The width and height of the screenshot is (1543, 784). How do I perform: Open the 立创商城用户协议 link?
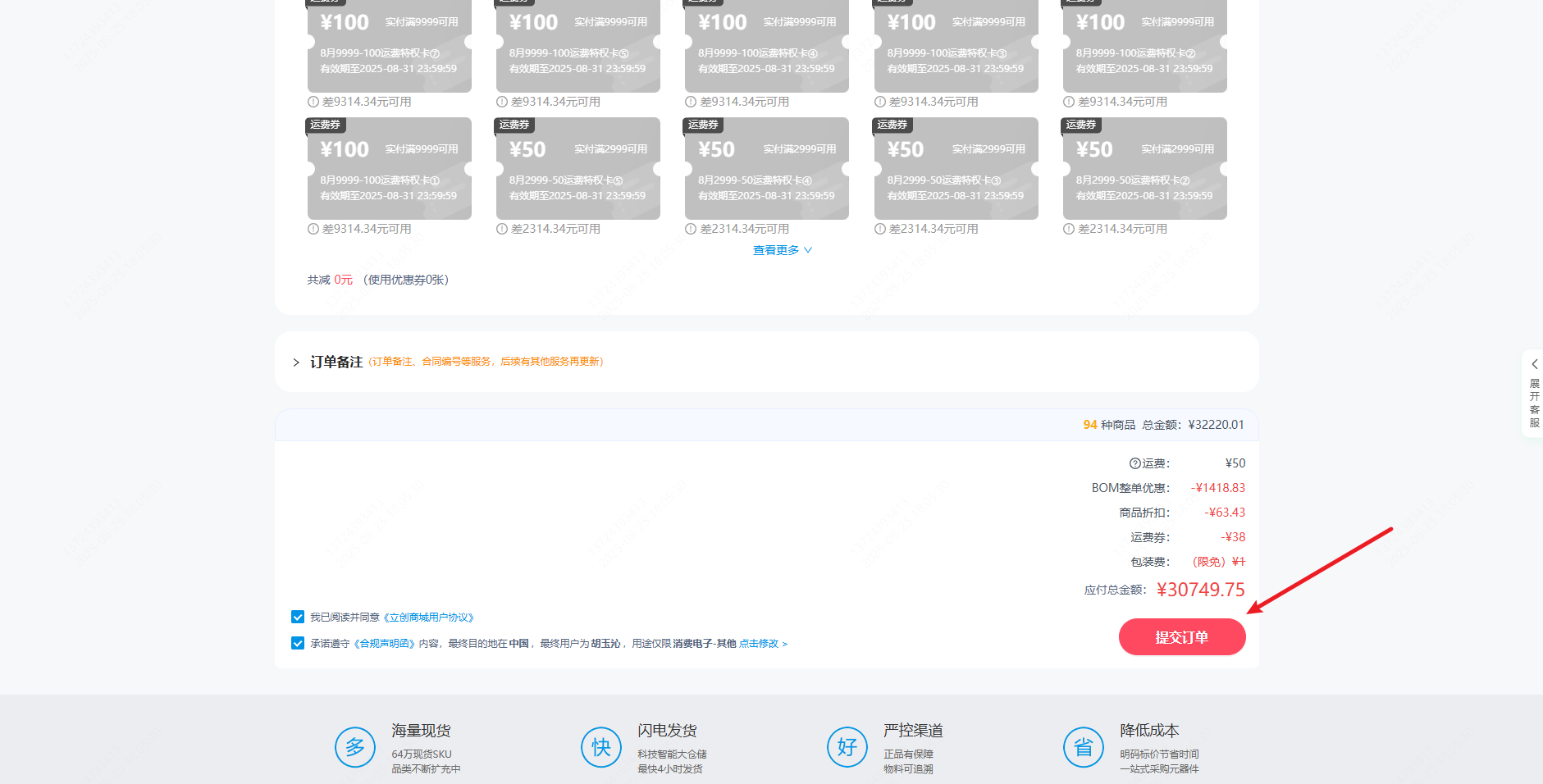pyautogui.click(x=428, y=618)
